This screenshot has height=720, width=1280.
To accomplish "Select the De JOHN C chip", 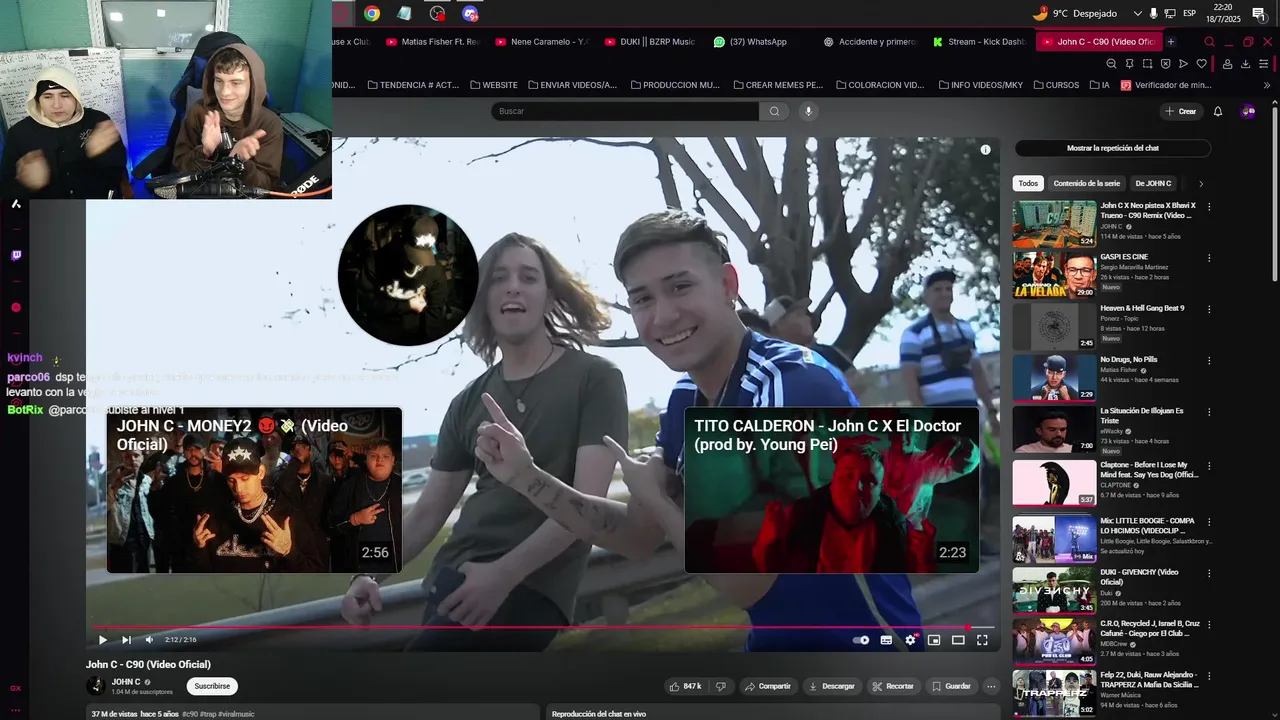I will click(1153, 183).
